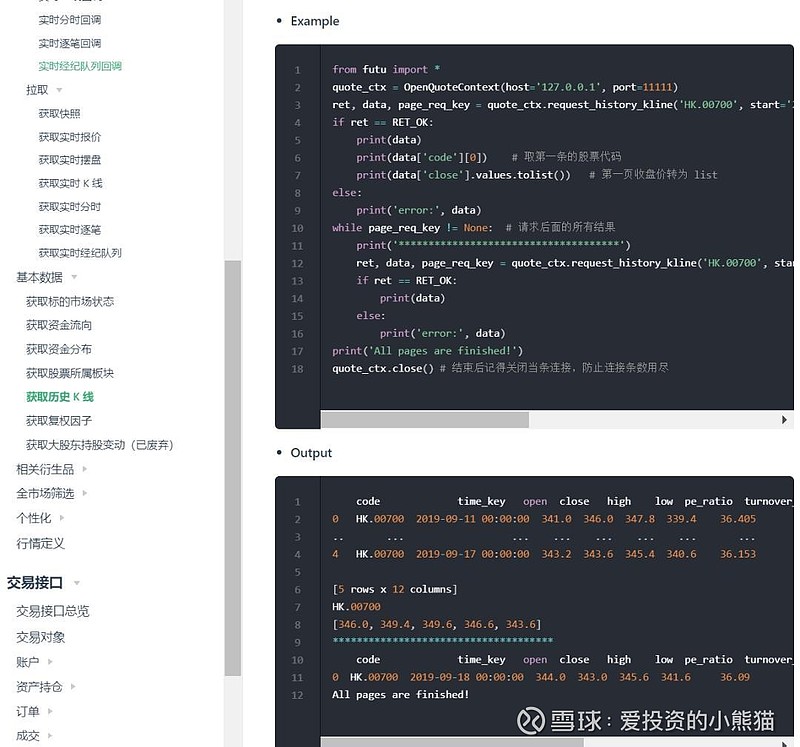Image resolution: width=800 pixels, height=747 pixels.
Task: Open the 交易接口总览 page
Action: [51, 613]
